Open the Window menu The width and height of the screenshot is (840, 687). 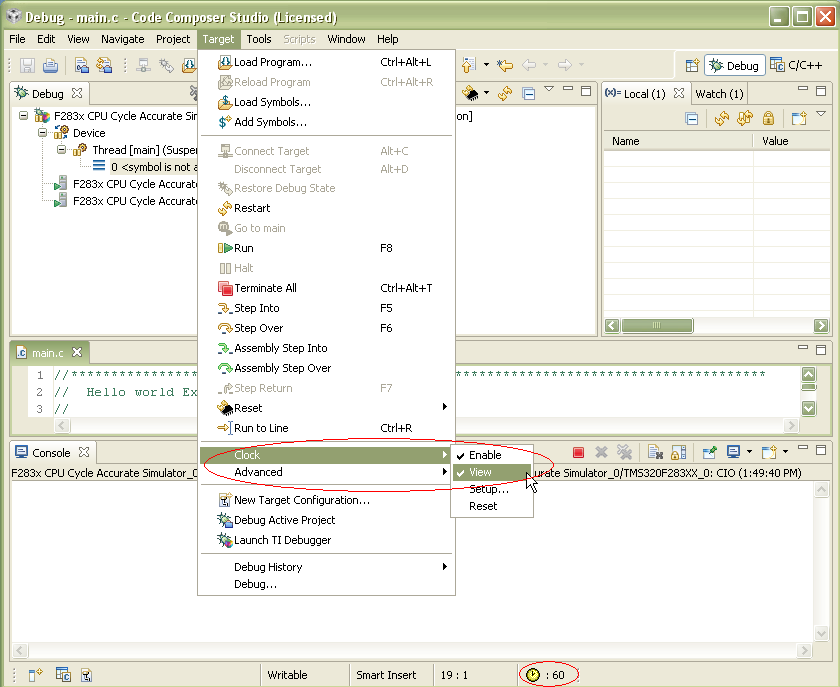point(346,39)
